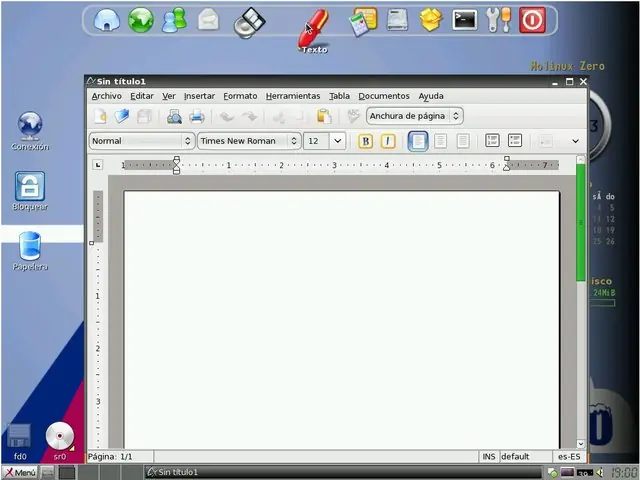
Task: Expand the toolbar overflow chevron
Action: [x=576, y=141]
